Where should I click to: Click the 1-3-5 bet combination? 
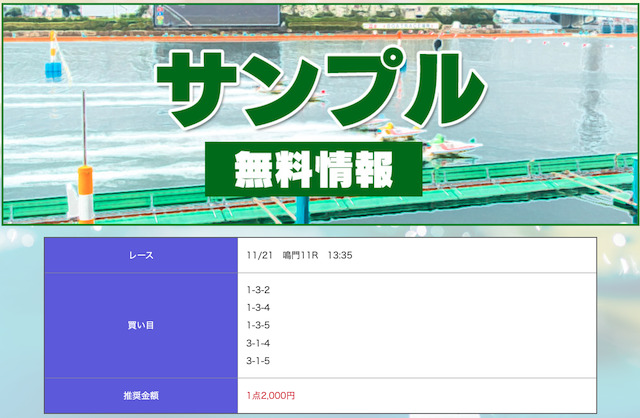click(258, 325)
